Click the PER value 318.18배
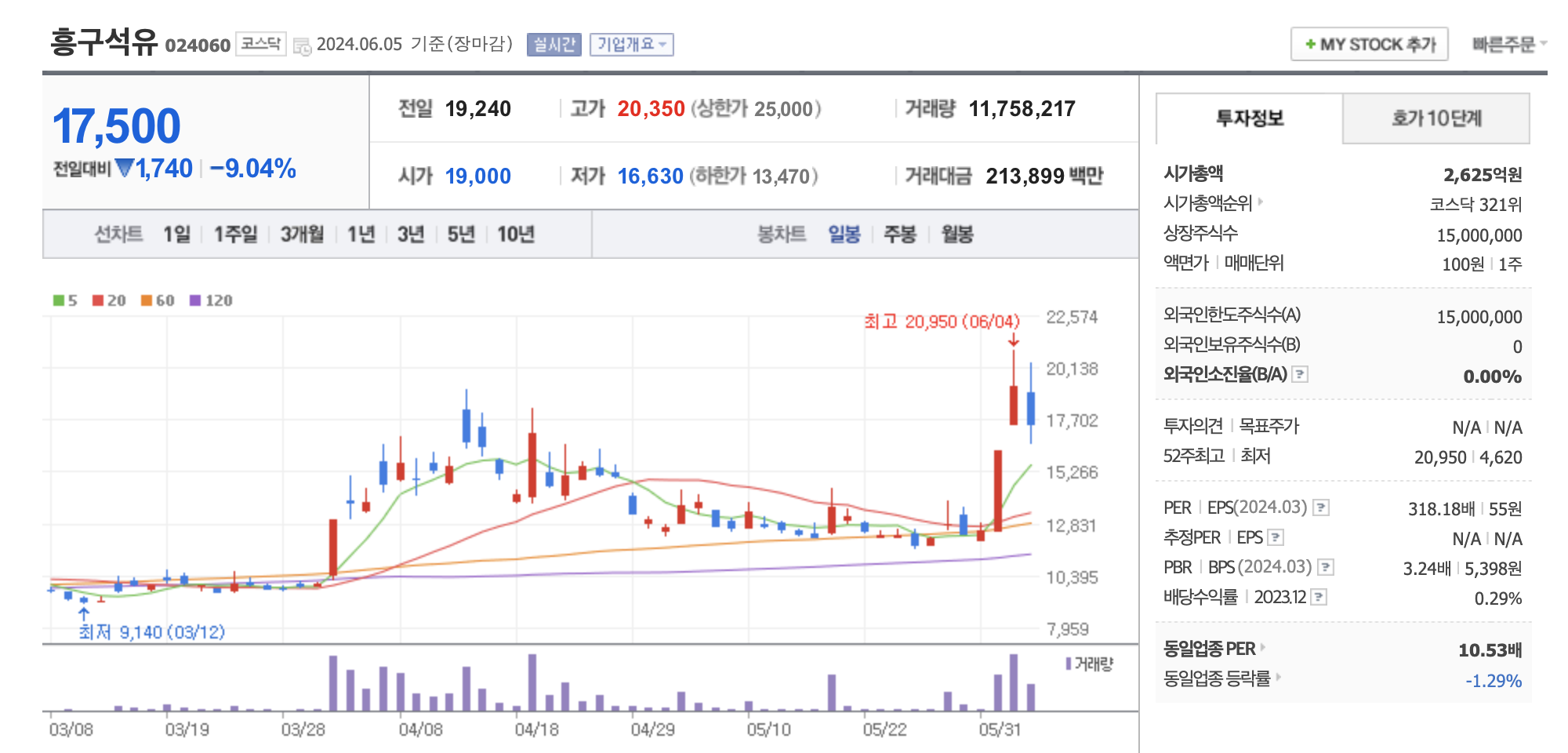1568x753 pixels. (x=1441, y=508)
